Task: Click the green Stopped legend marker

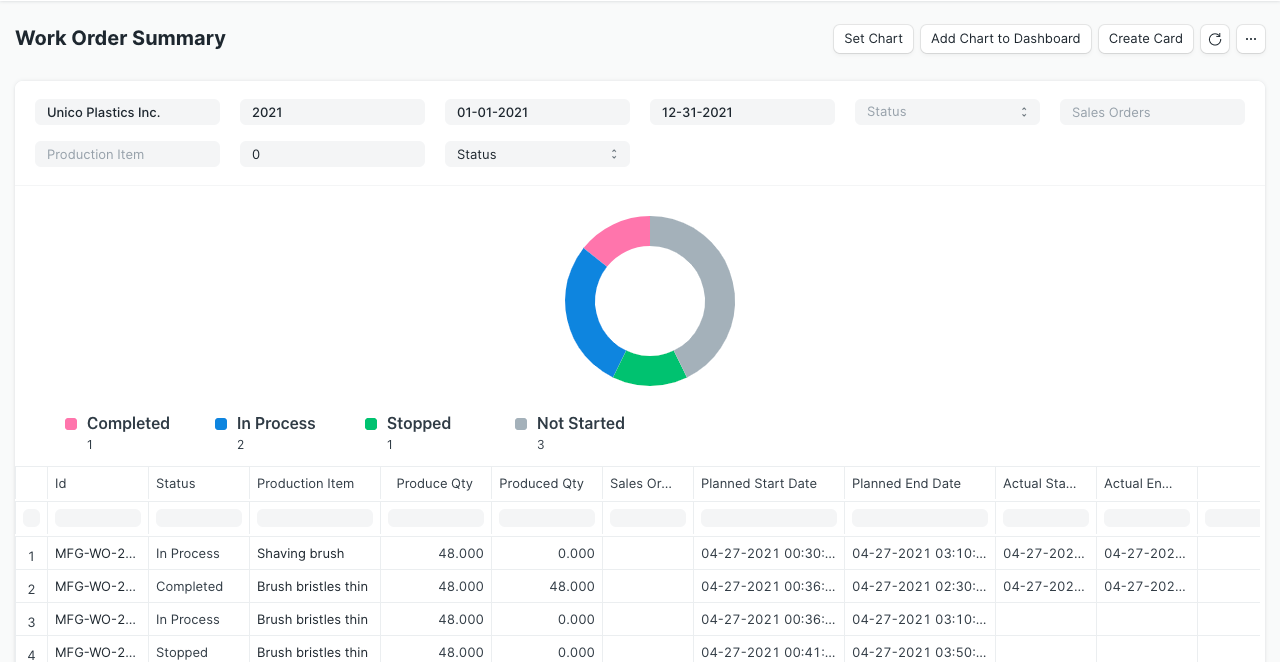Action: (x=371, y=424)
